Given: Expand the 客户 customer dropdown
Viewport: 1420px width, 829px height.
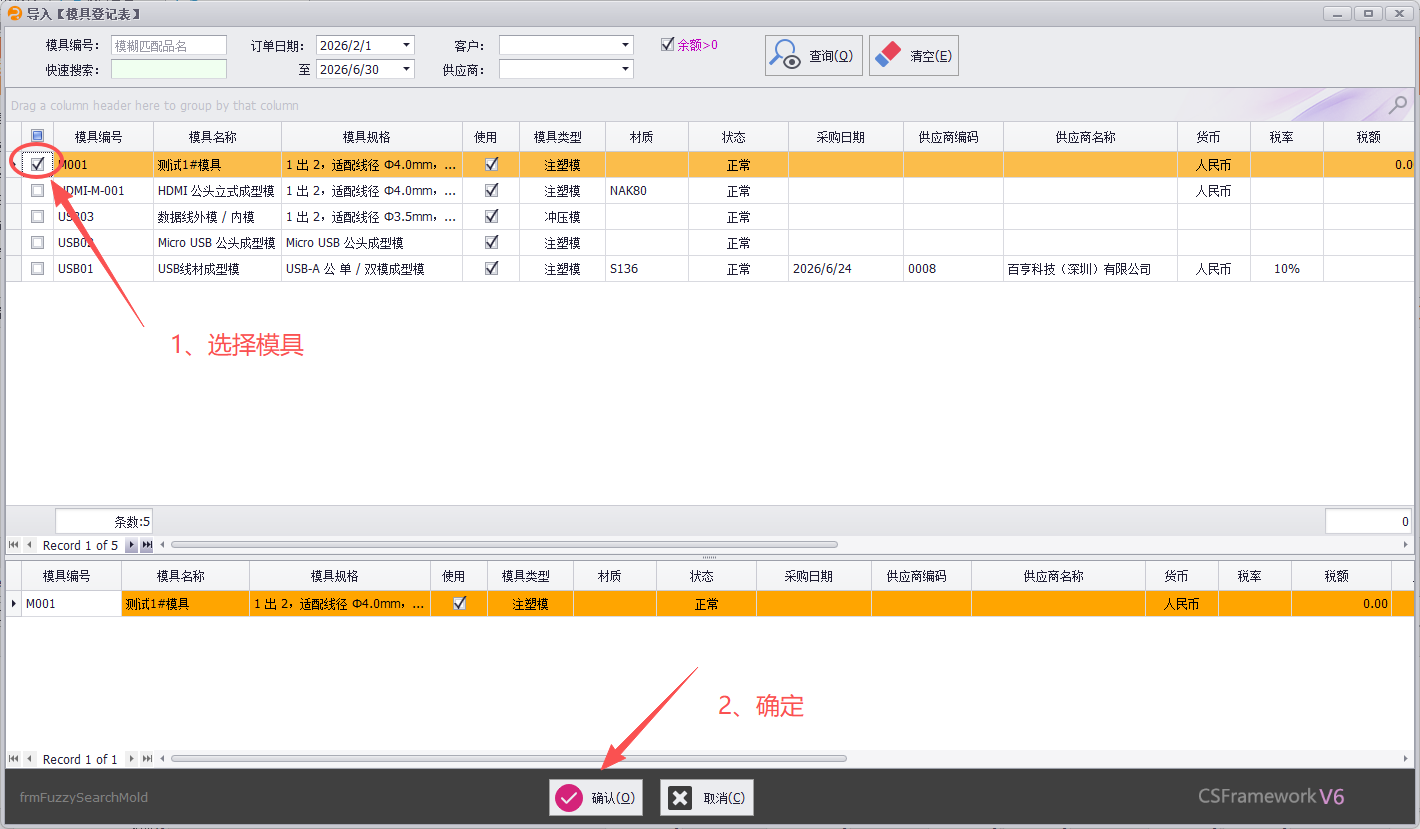Looking at the screenshot, I should click(625, 45).
